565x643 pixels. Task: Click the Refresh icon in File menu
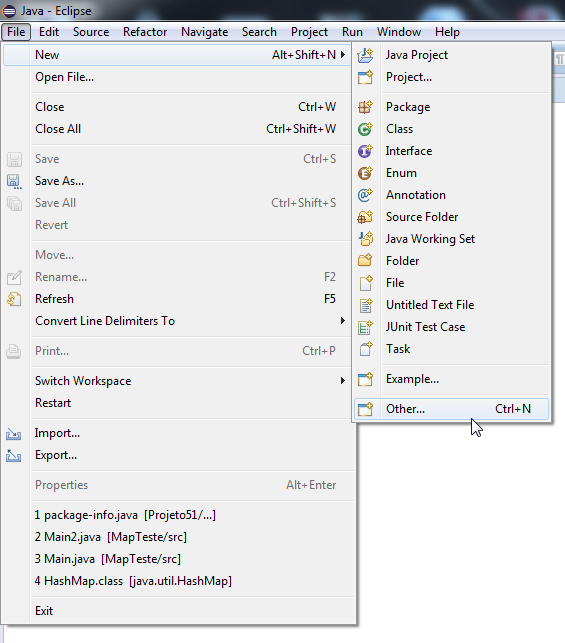point(14,299)
